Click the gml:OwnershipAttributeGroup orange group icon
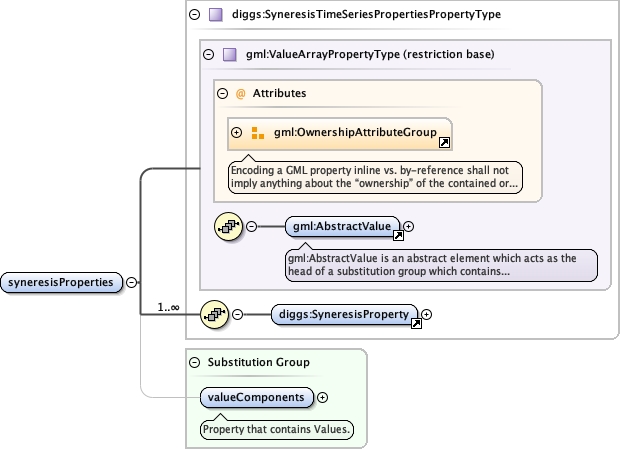The width and height of the screenshot is (621, 450). (257, 132)
